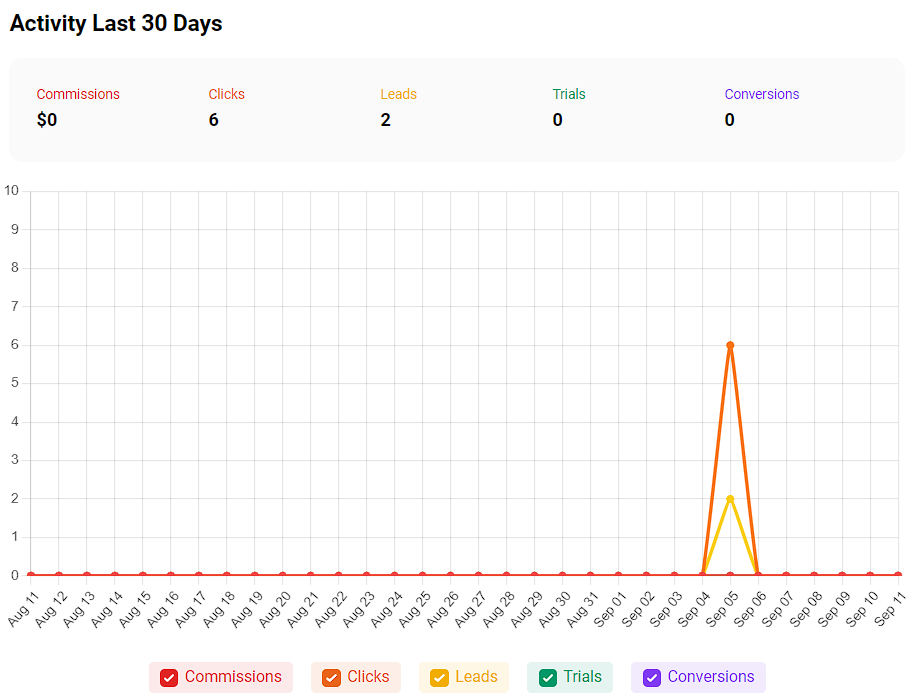This screenshot has width=917, height=700.
Task: Click the yellow Leads data point at Sep 05
Action: point(729,497)
